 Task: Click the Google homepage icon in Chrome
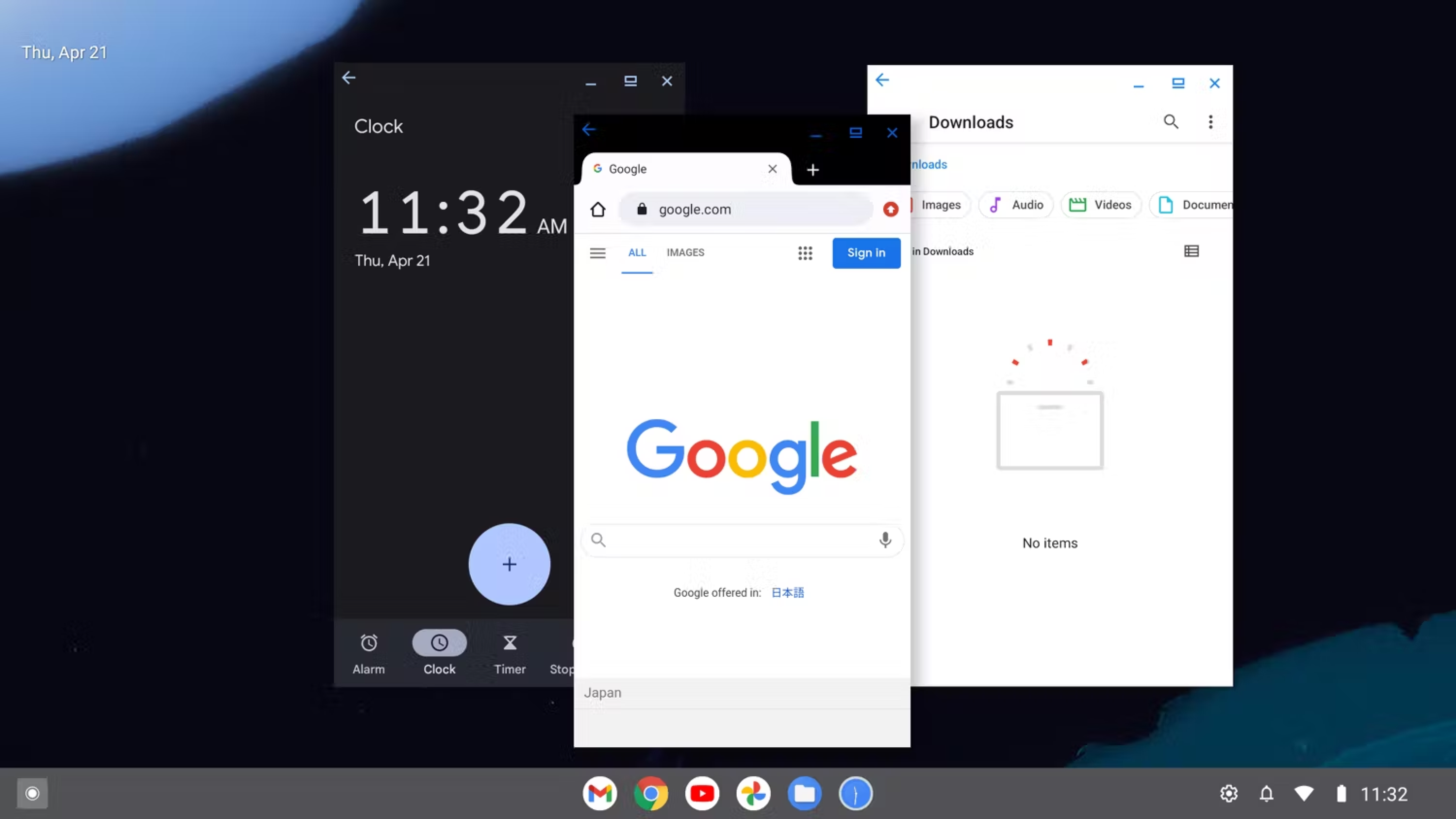pyautogui.click(x=597, y=209)
